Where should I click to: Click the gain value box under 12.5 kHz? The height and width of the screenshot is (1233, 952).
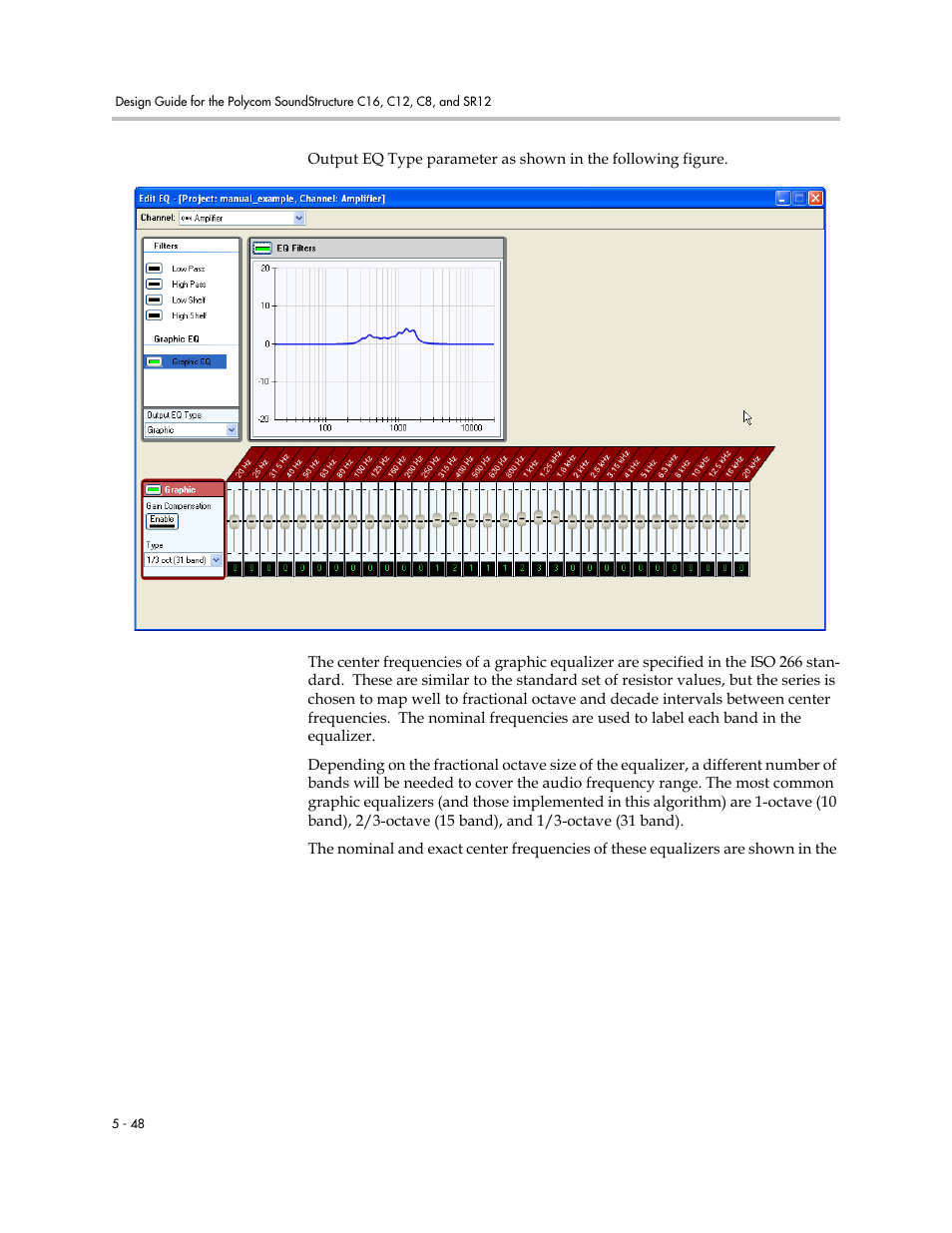(x=708, y=568)
